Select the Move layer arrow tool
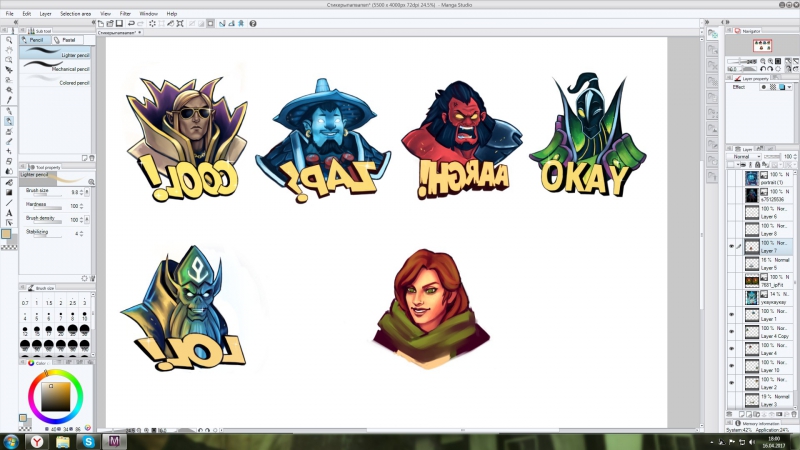 click(x=9, y=70)
